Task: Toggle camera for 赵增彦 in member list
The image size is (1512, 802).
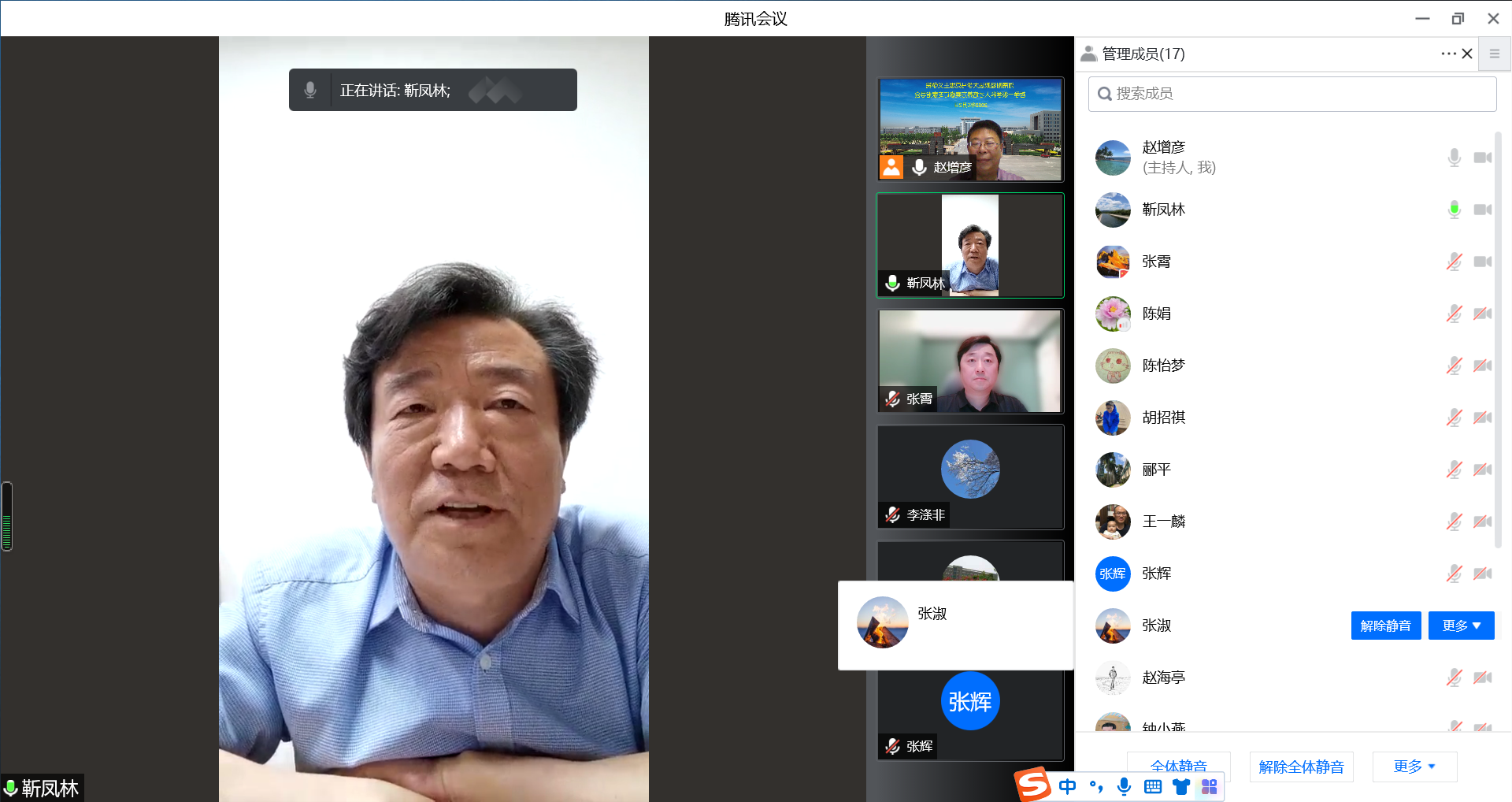Action: pos(1483,158)
